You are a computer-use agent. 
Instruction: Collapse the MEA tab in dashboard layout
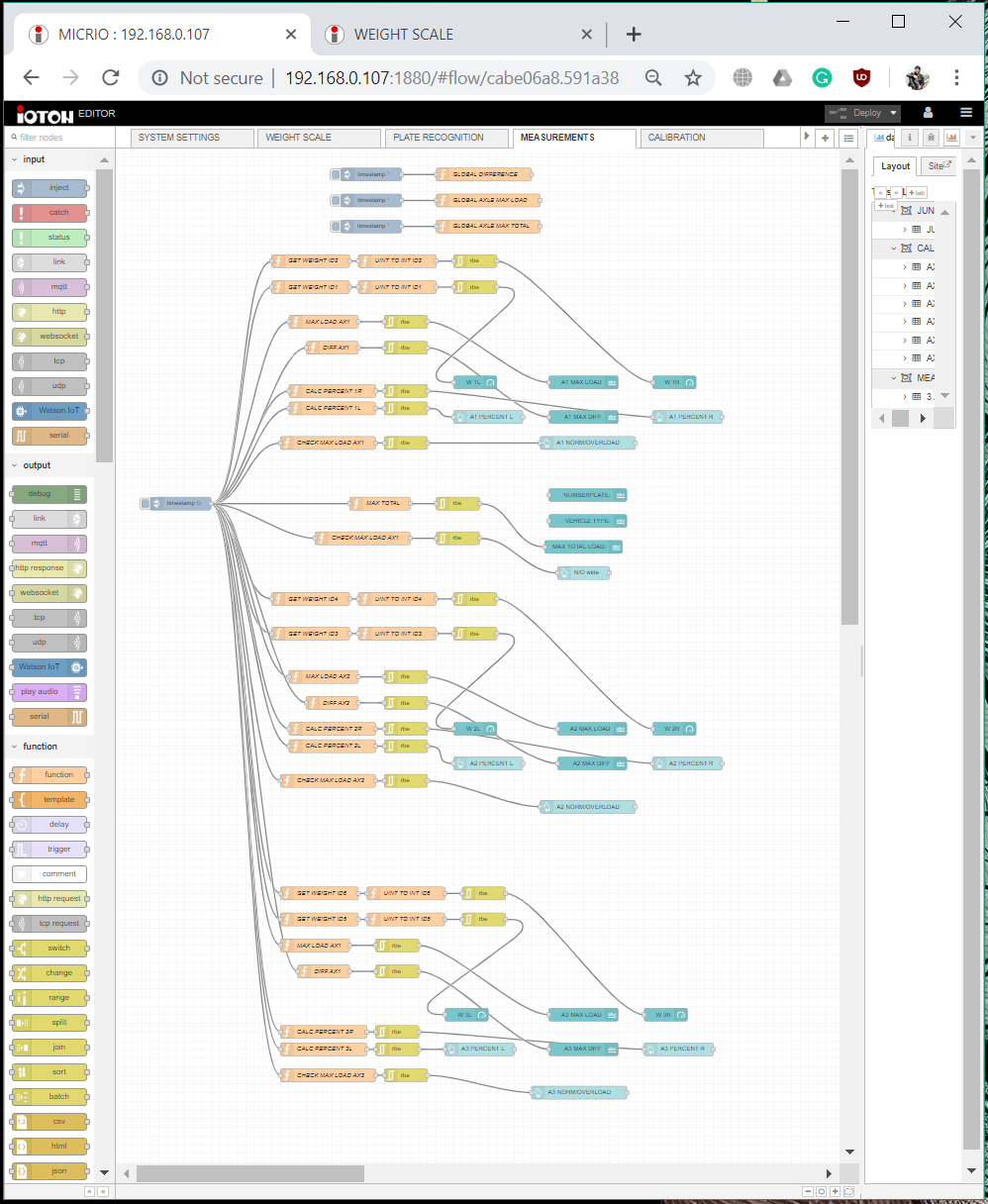894,378
